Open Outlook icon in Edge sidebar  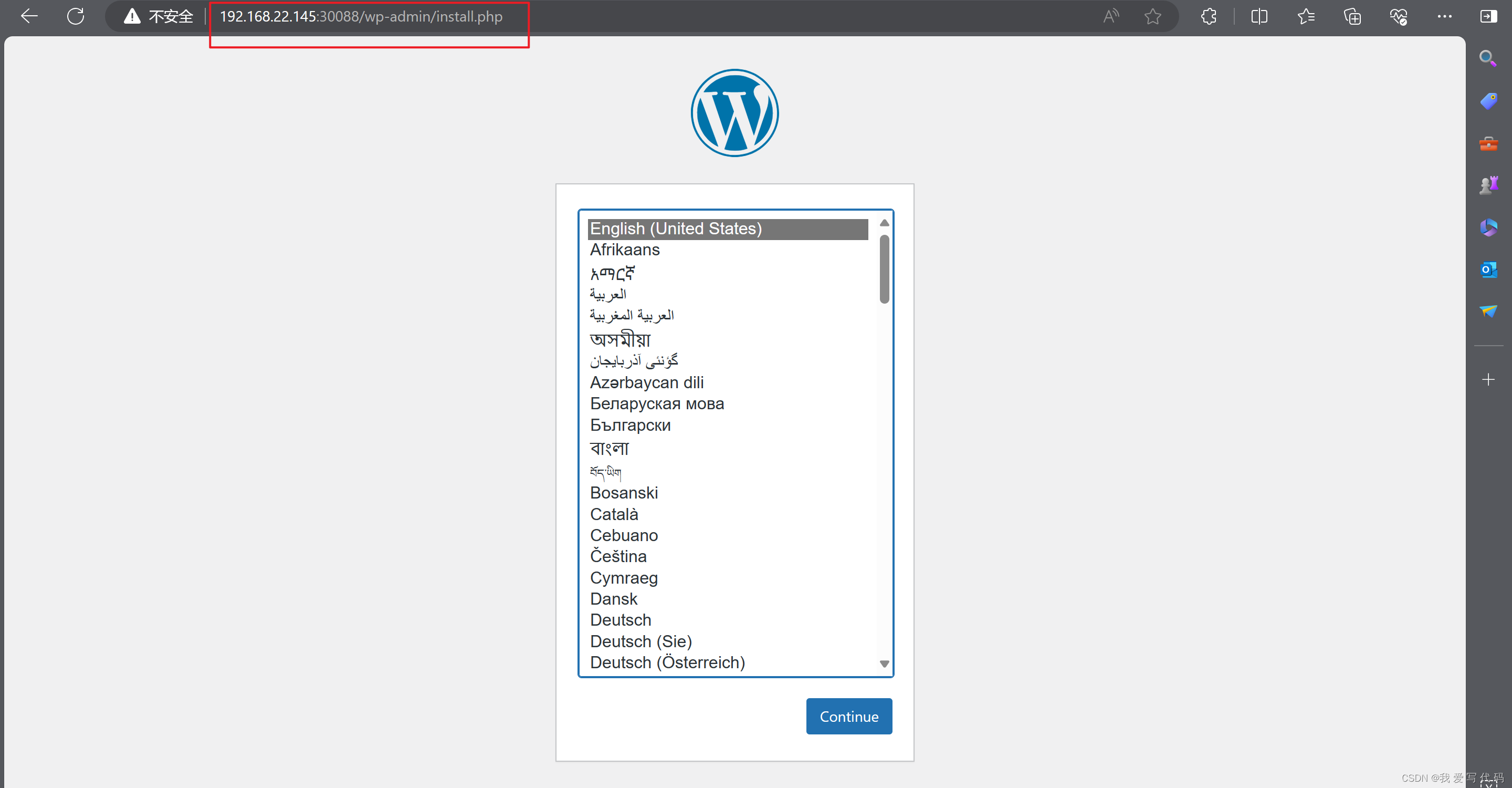click(1488, 269)
